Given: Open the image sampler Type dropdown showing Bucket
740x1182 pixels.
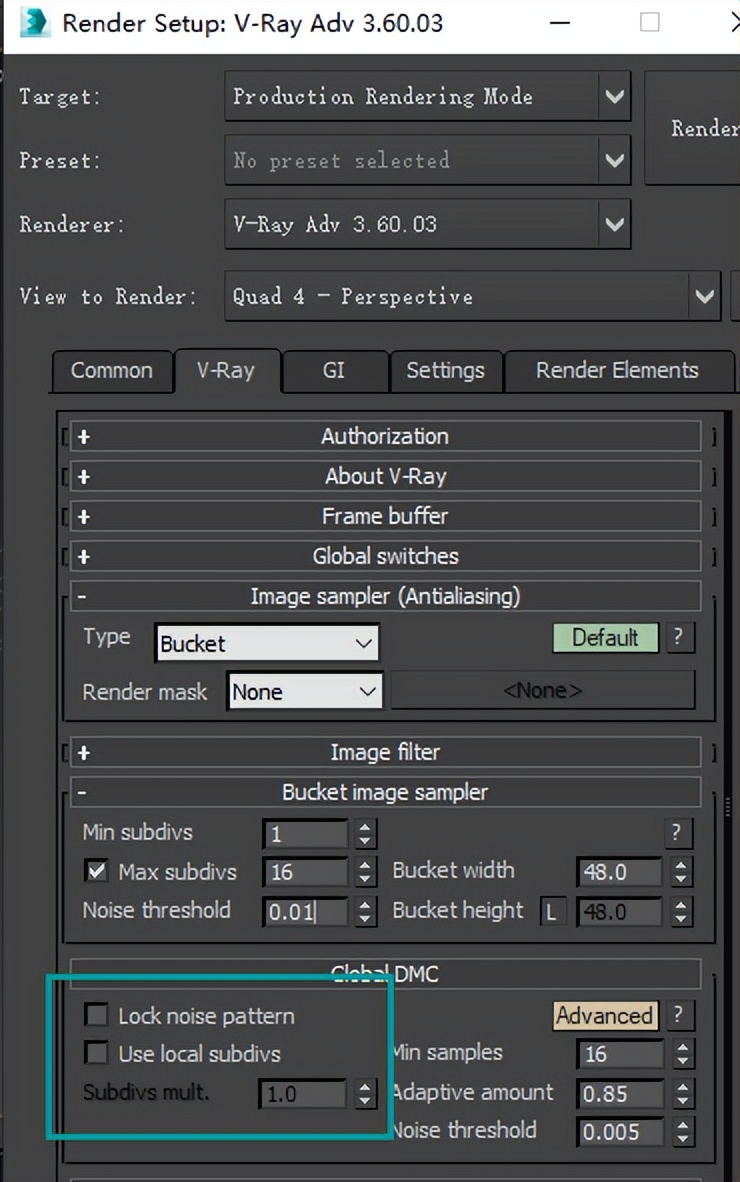Looking at the screenshot, I should point(267,643).
